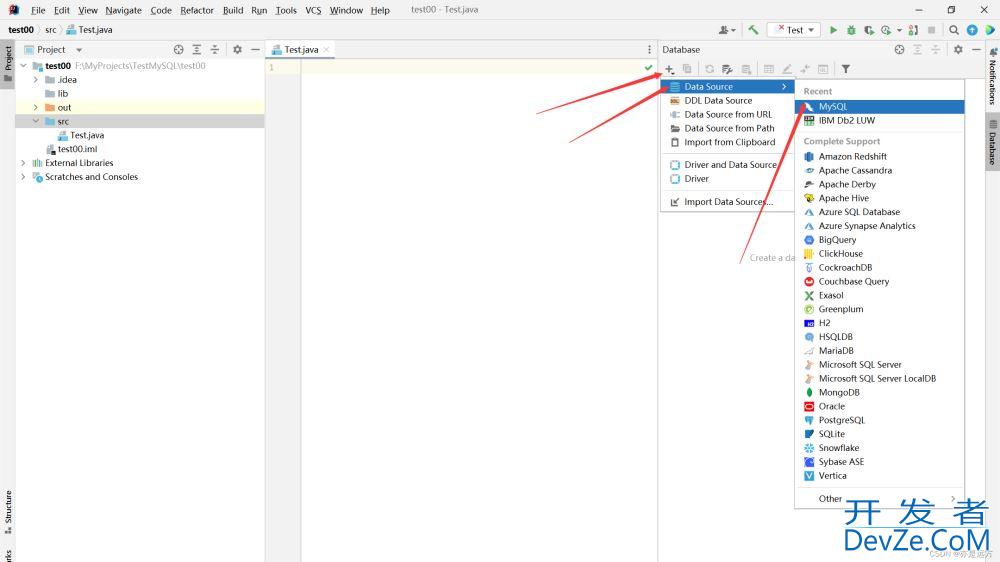Expand the External Libraries node
The width and height of the screenshot is (1000, 562).
[24, 163]
